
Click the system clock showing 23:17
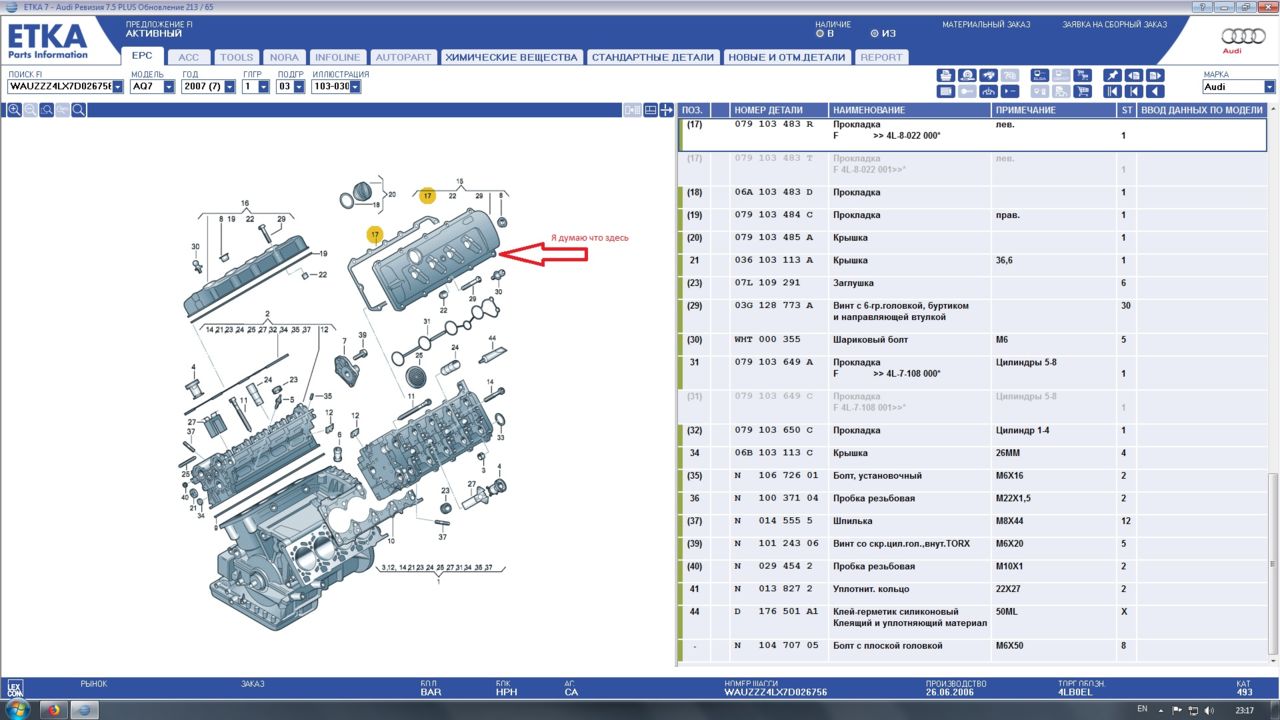pyautogui.click(x=1244, y=710)
